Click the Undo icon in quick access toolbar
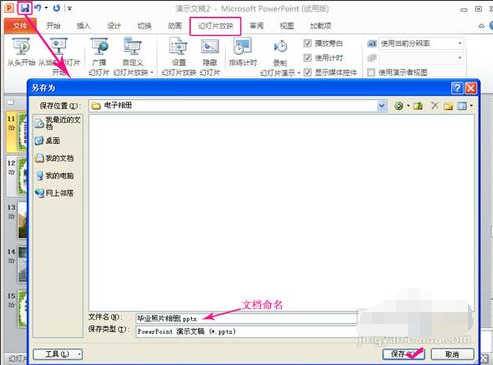This screenshot has width=493, height=365. pyautogui.click(x=38, y=8)
